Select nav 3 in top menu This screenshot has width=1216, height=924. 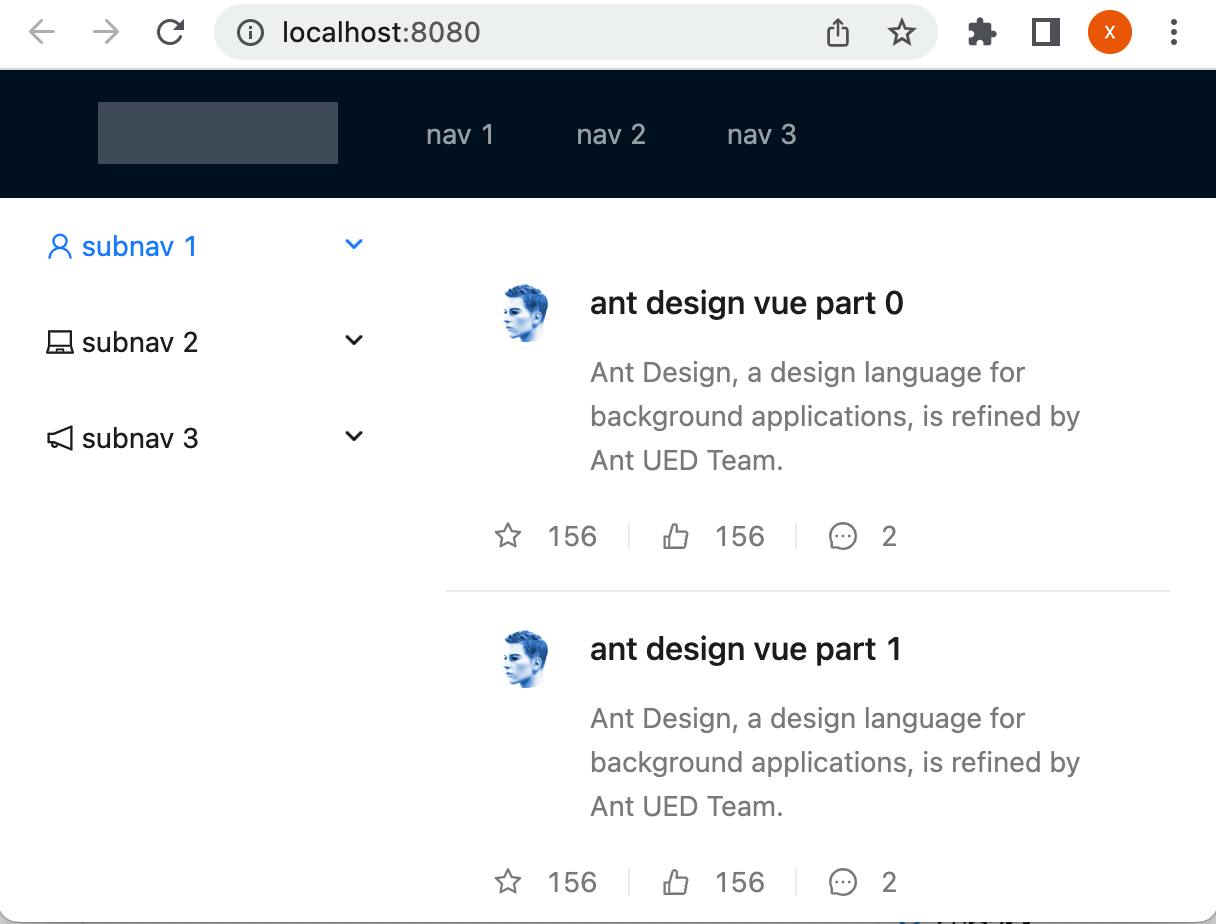pyautogui.click(x=762, y=134)
